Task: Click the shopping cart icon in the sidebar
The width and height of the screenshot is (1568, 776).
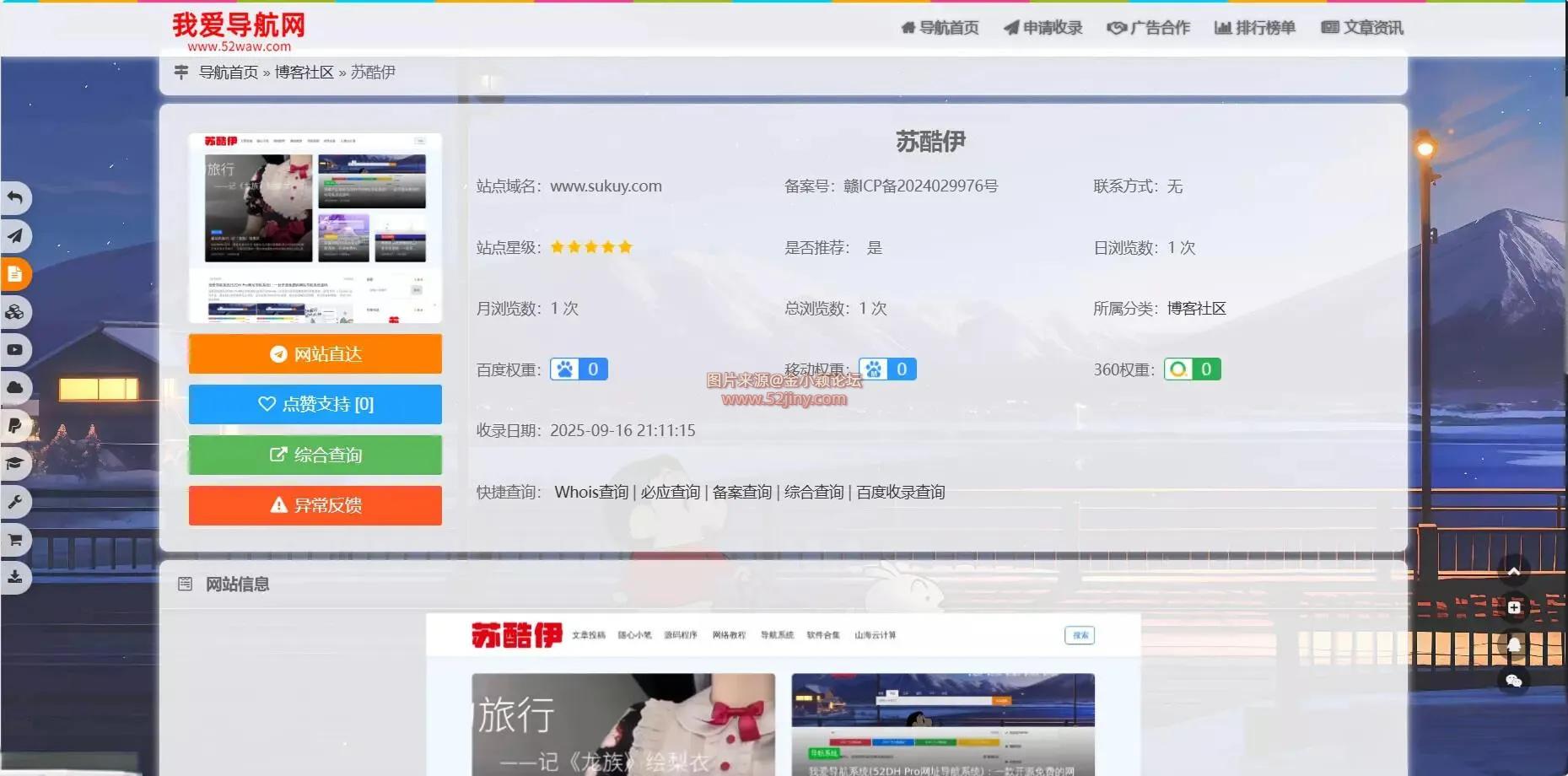Action: [15, 539]
